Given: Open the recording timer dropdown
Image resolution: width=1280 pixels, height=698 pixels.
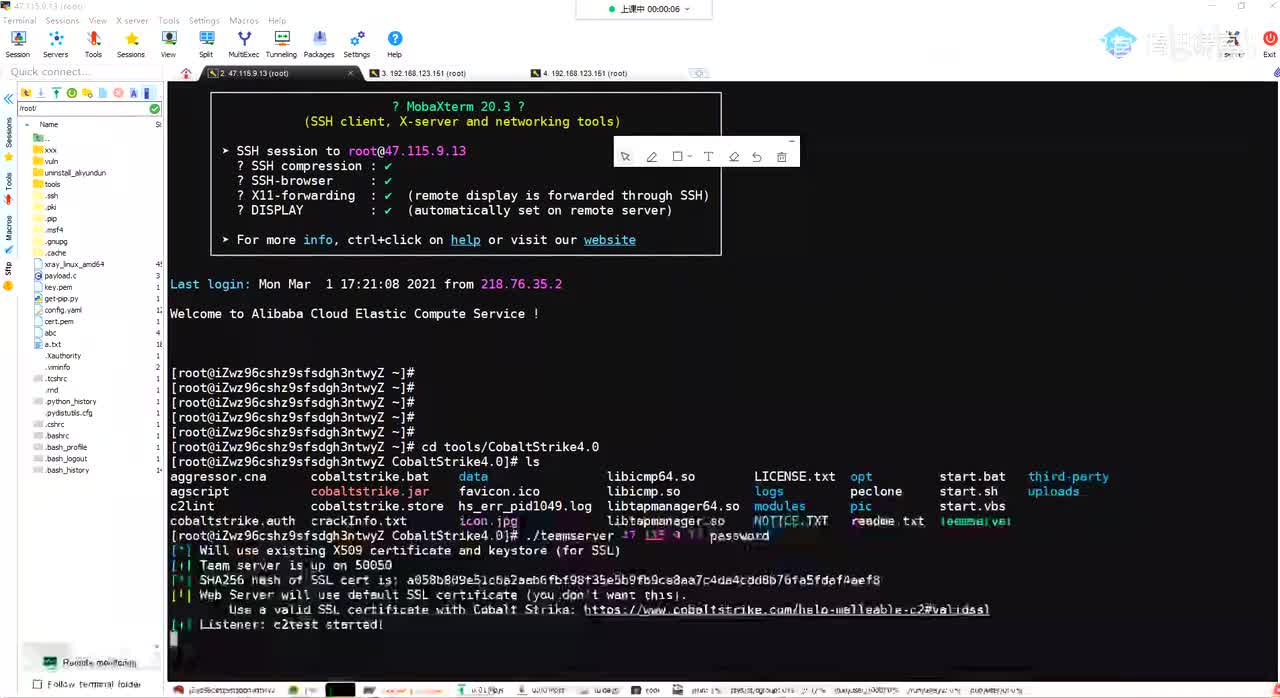Looking at the screenshot, I should point(686,9).
